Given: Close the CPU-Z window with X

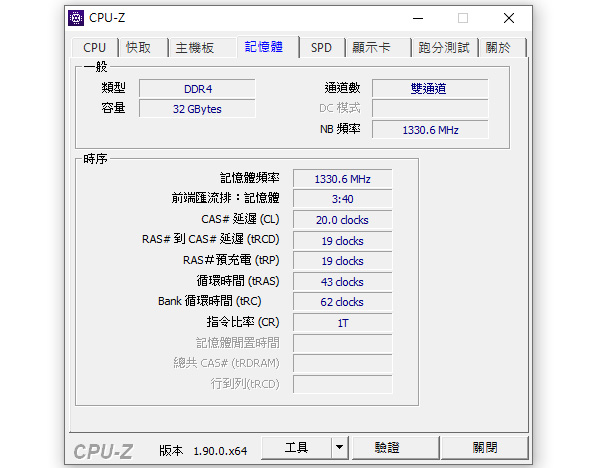Looking at the screenshot, I should pyautogui.click(x=508, y=18).
